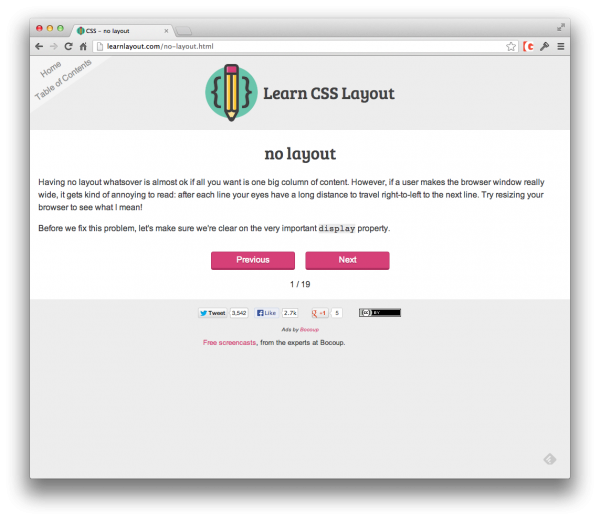Click the address bar URL field

(x=300, y=46)
